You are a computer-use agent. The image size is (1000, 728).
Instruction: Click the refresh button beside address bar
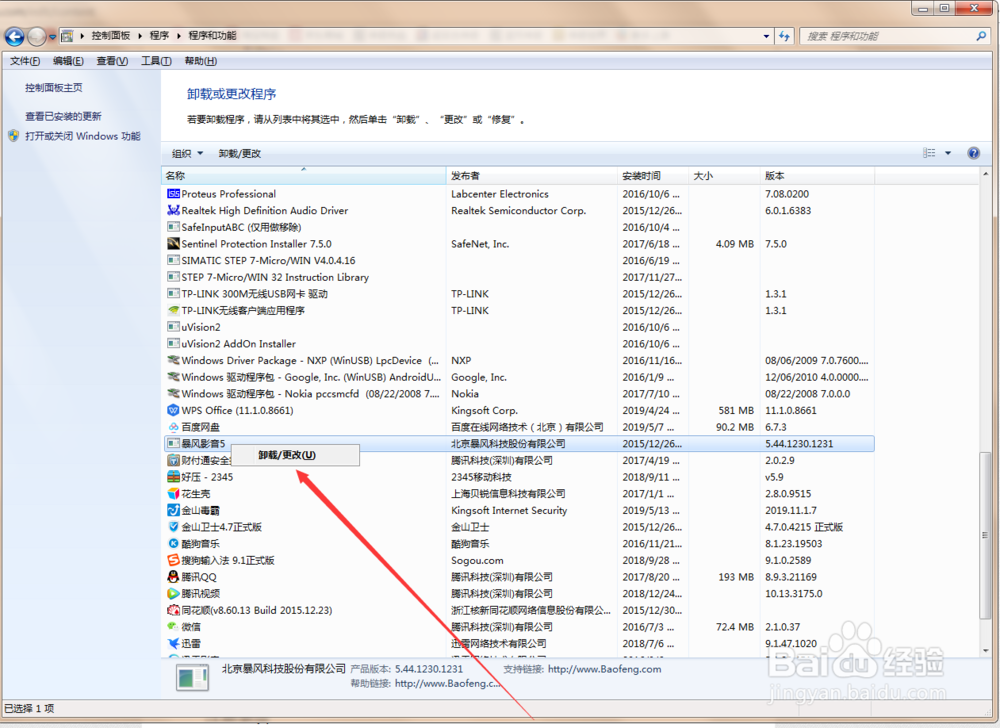tap(784, 36)
